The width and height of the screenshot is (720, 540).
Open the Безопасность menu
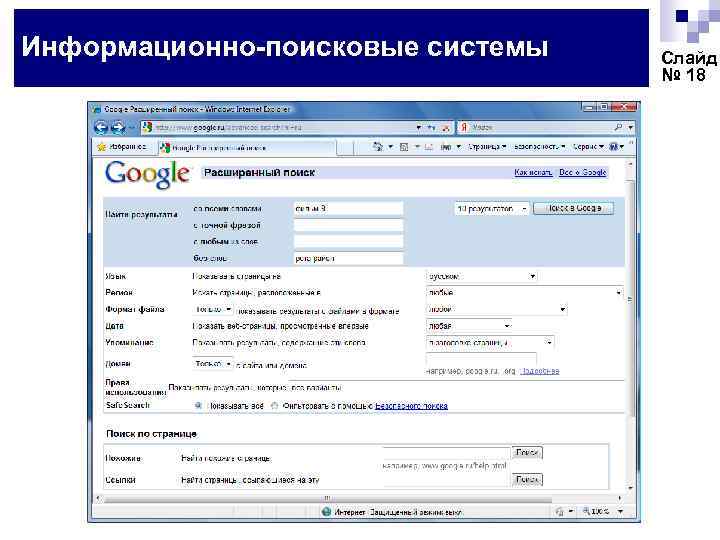point(539,147)
